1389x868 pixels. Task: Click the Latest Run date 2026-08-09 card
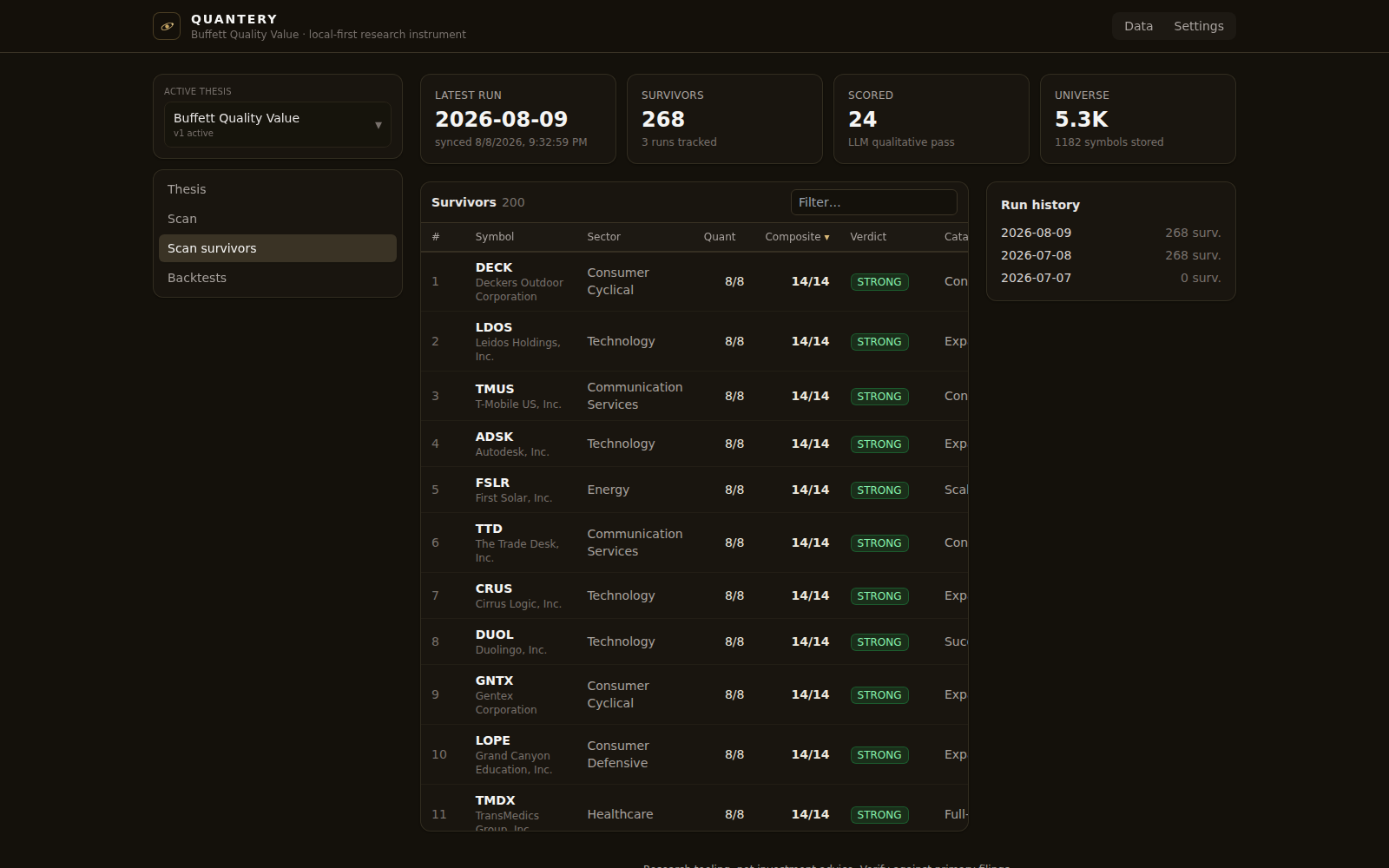click(x=518, y=119)
